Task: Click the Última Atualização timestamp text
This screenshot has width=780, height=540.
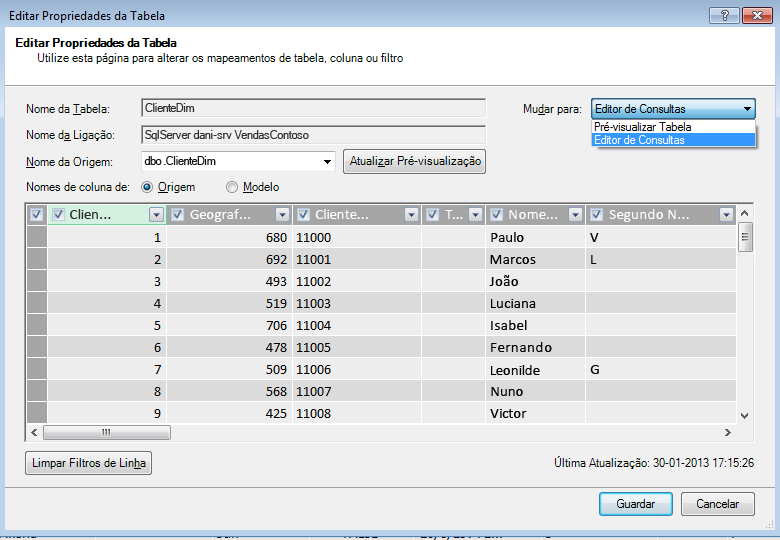Action: coord(654,463)
